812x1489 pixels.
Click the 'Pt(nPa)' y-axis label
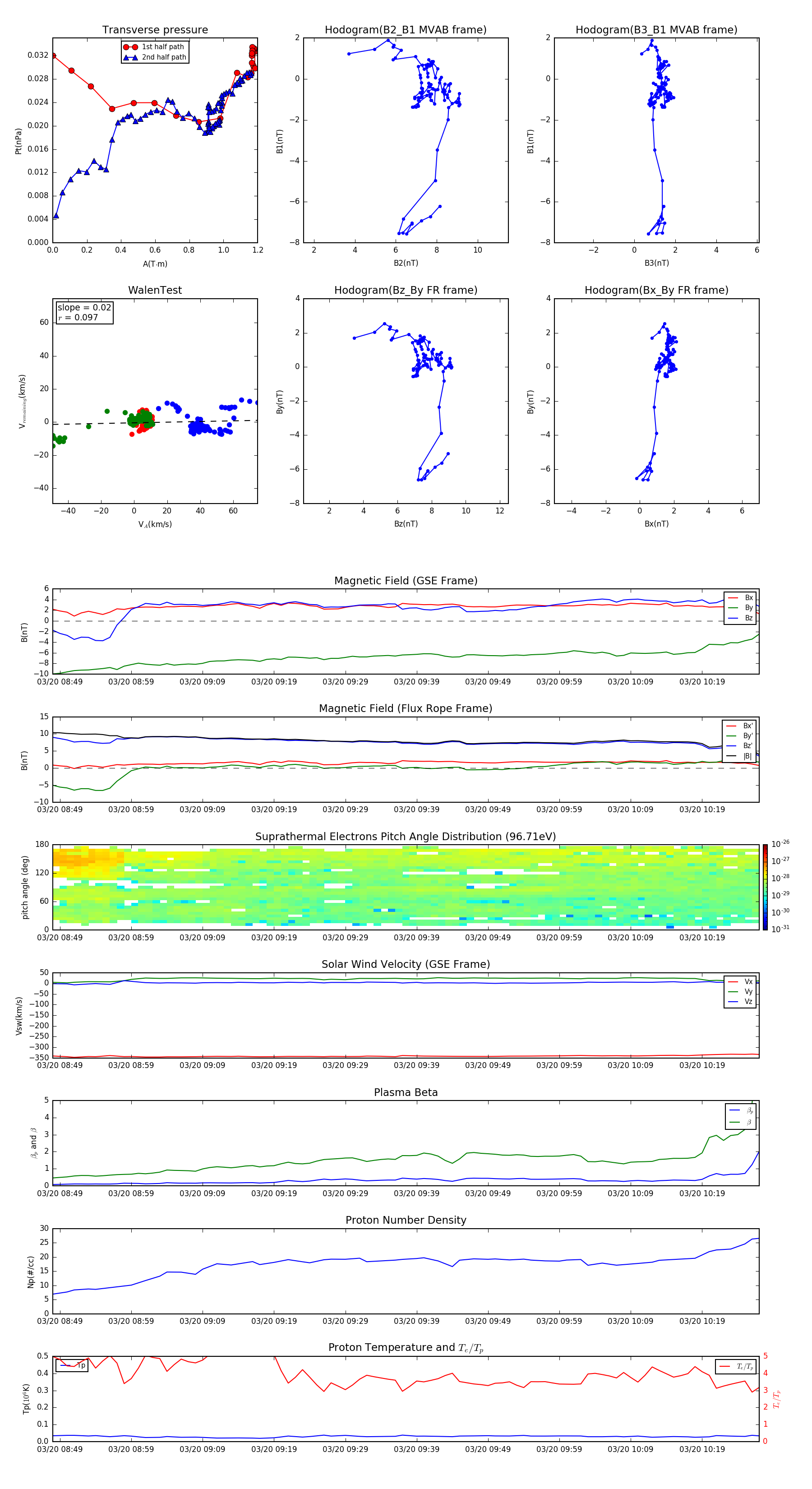point(18,140)
